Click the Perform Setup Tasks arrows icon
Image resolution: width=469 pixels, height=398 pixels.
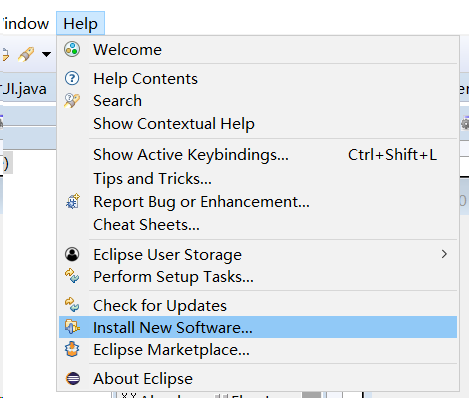tap(72, 276)
